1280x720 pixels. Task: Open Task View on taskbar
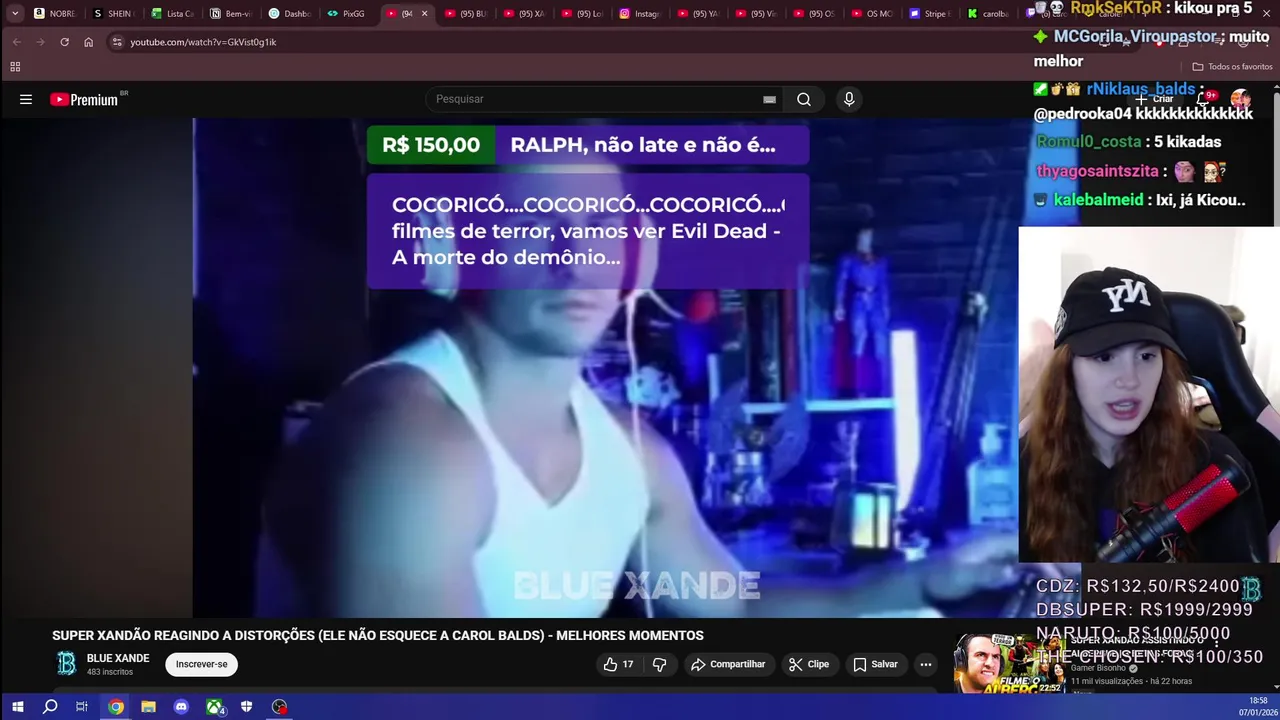pyautogui.click(x=82, y=707)
